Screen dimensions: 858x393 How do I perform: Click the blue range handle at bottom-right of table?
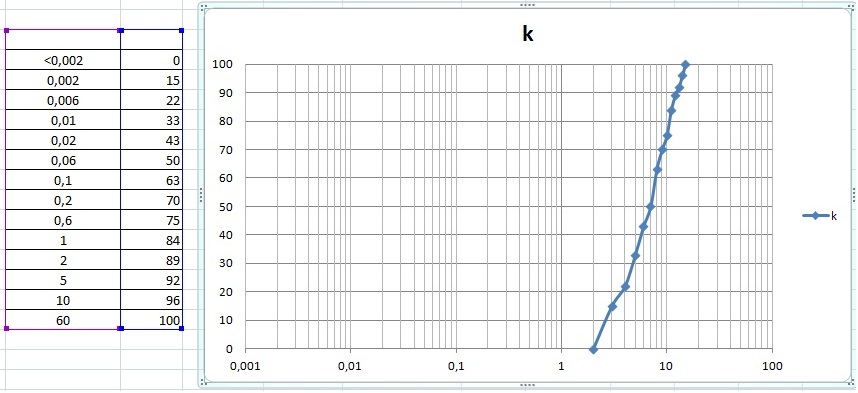tap(182, 328)
